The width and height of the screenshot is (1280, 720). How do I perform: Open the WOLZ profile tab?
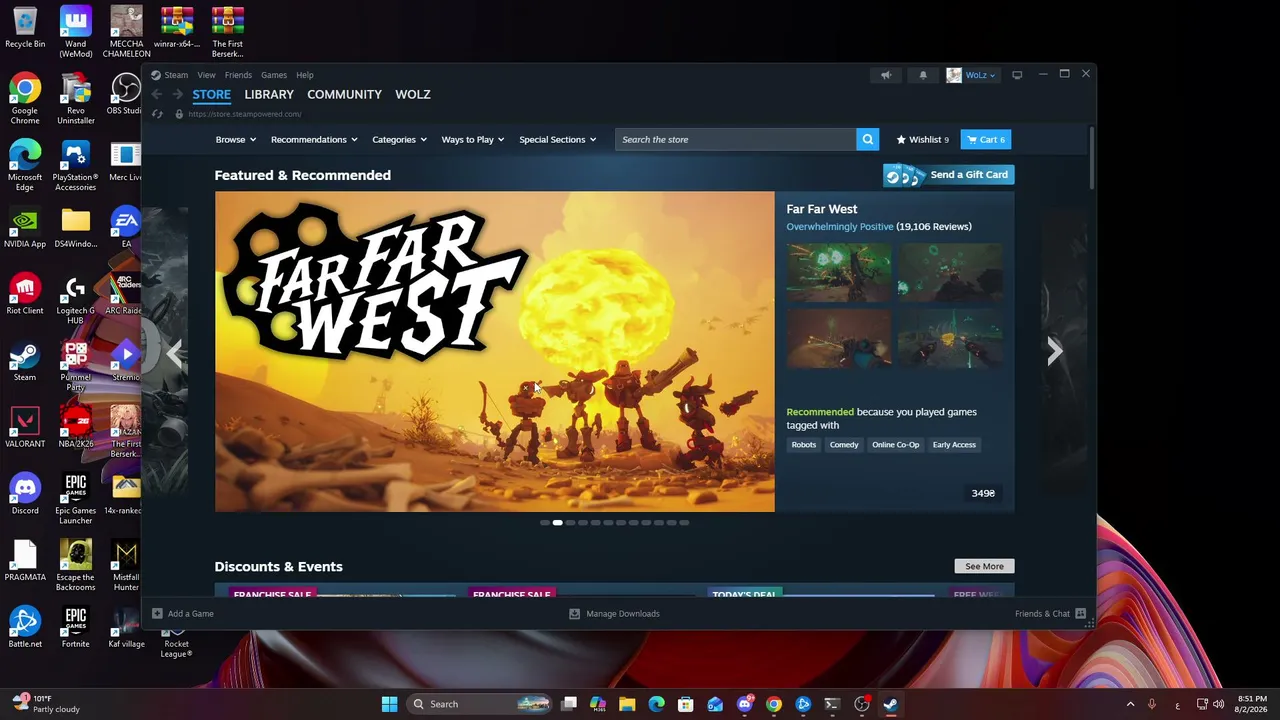[x=413, y=94]
